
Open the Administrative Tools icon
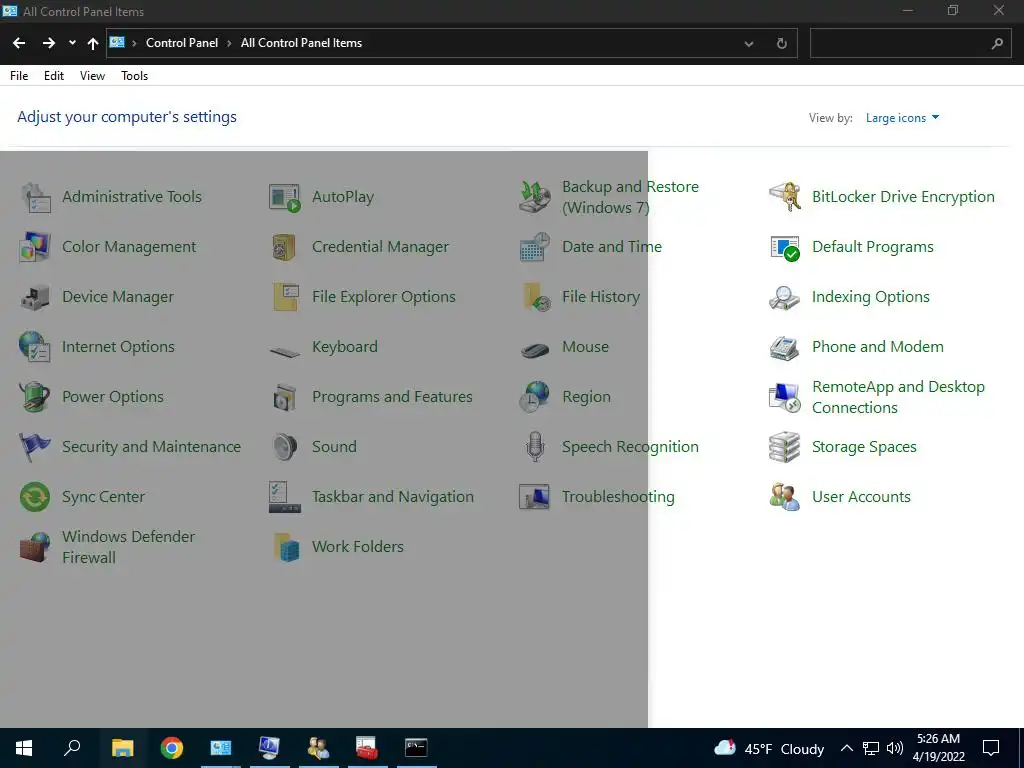[x=35, y=197]
